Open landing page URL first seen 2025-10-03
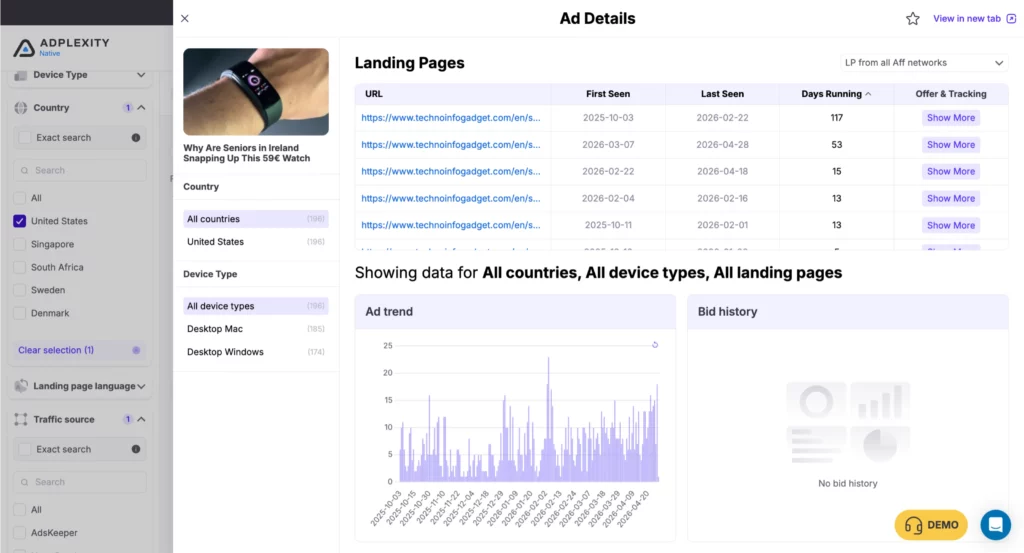The height and width of the screenshot is (553, 1024). point(451,118)
